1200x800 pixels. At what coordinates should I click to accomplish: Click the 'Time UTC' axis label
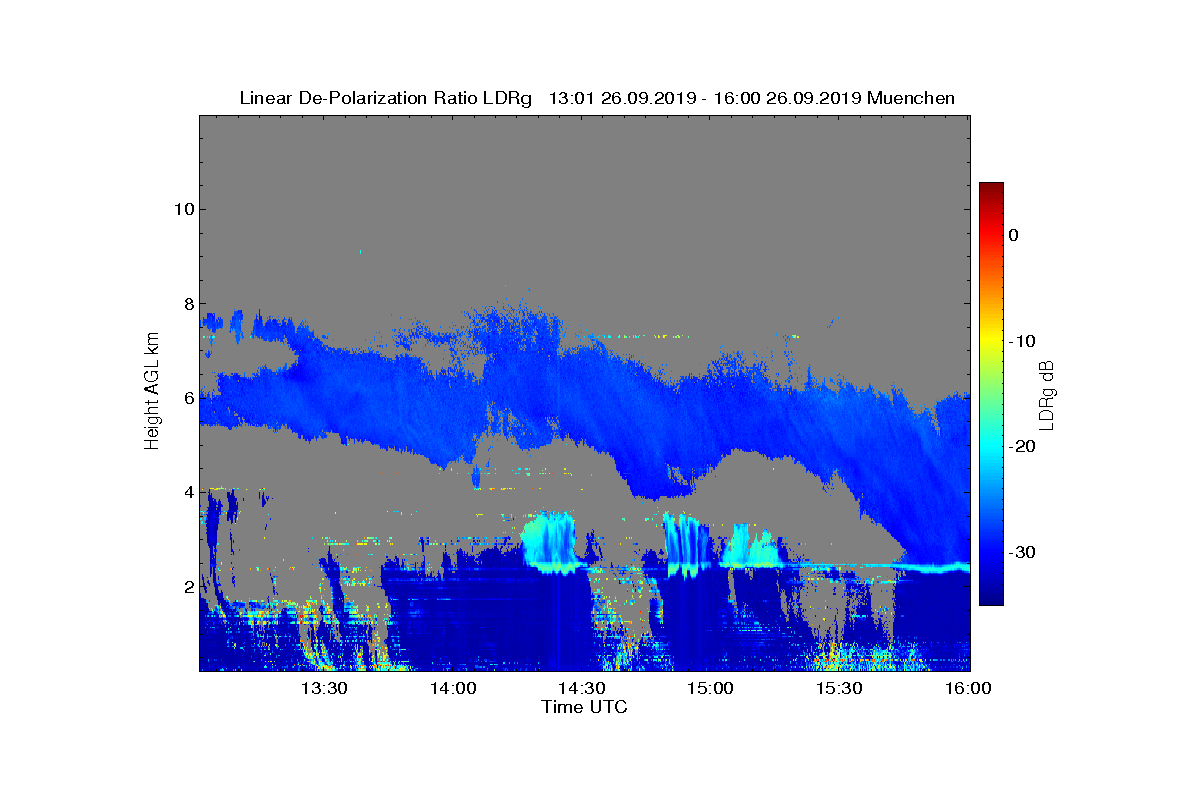pos(584,707)
